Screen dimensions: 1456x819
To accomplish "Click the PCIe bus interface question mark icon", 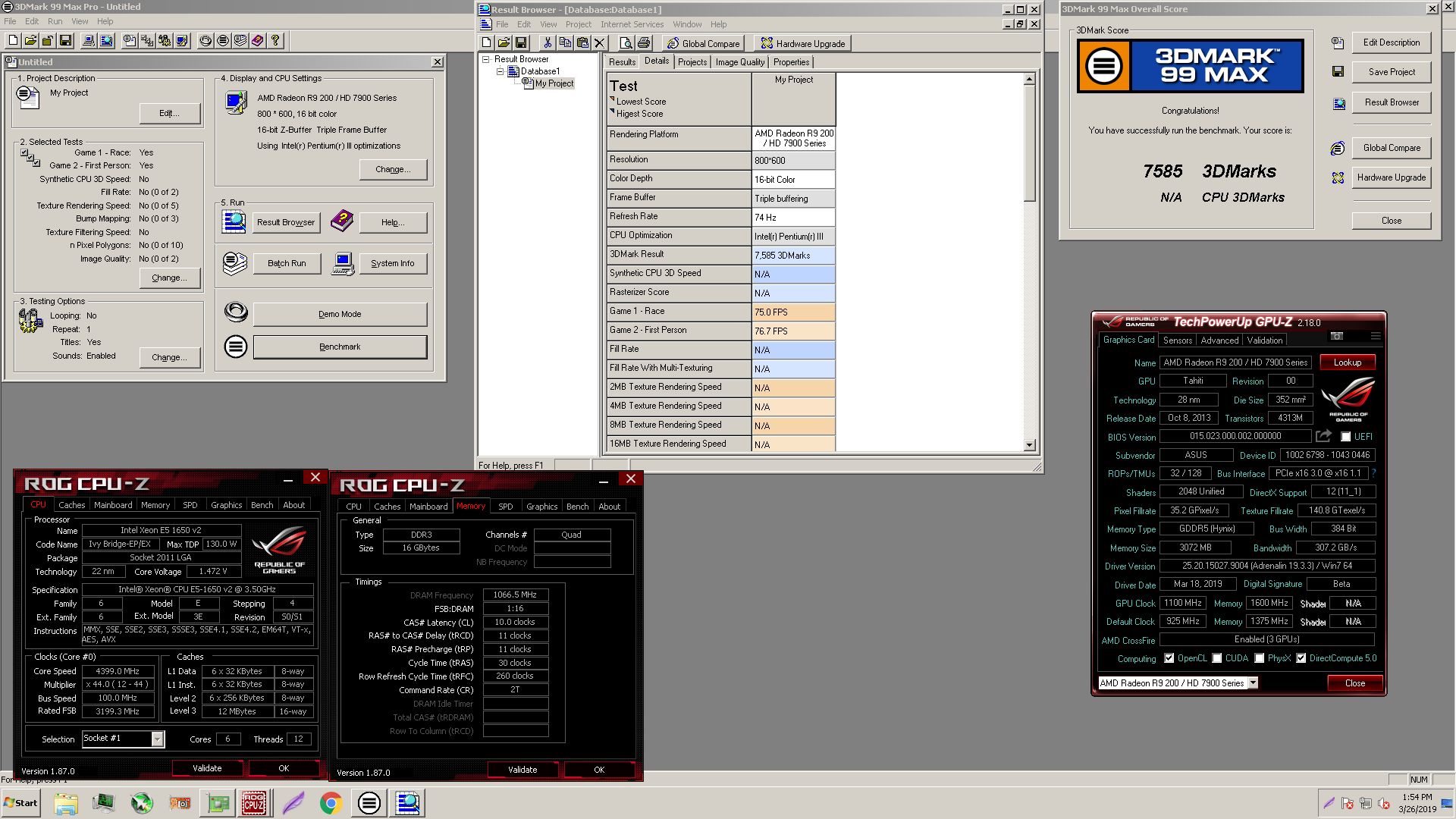I will click(x=1373, y=473).
